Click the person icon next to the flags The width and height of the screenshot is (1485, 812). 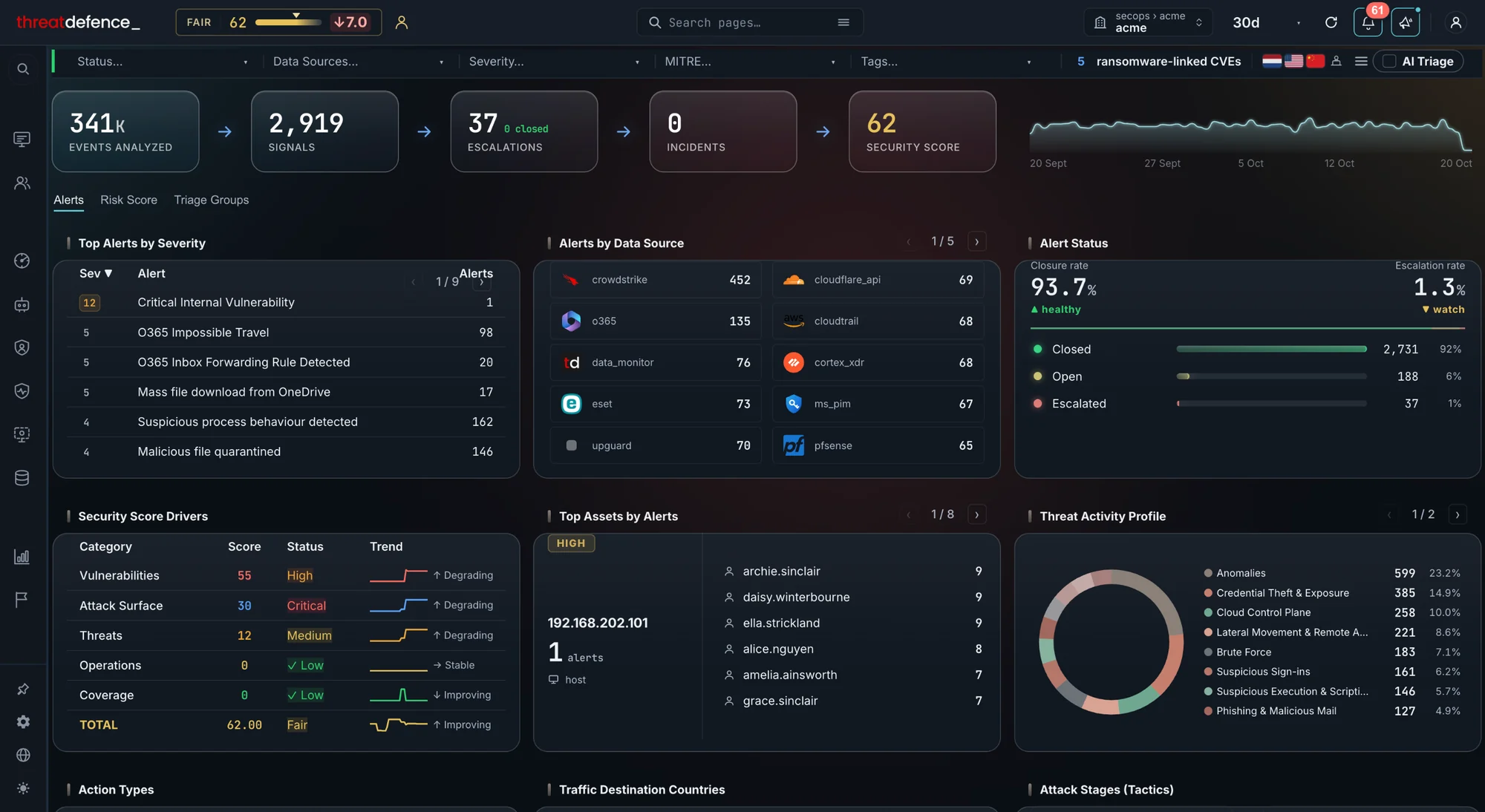coord(1336,61)
